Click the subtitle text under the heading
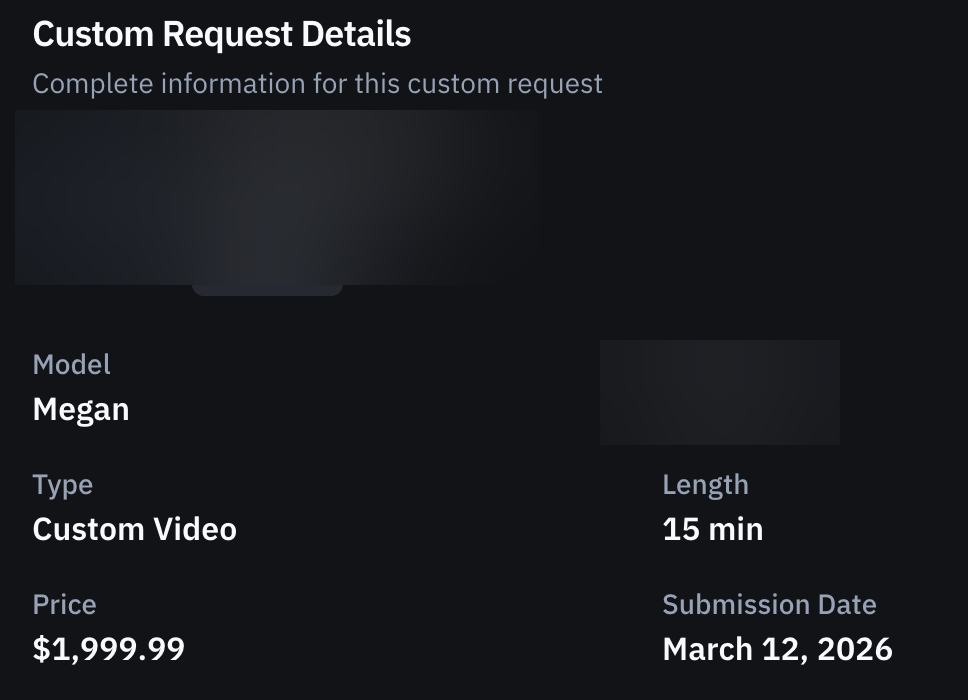Screen dimensions: 968x700 tap(318, 83)
